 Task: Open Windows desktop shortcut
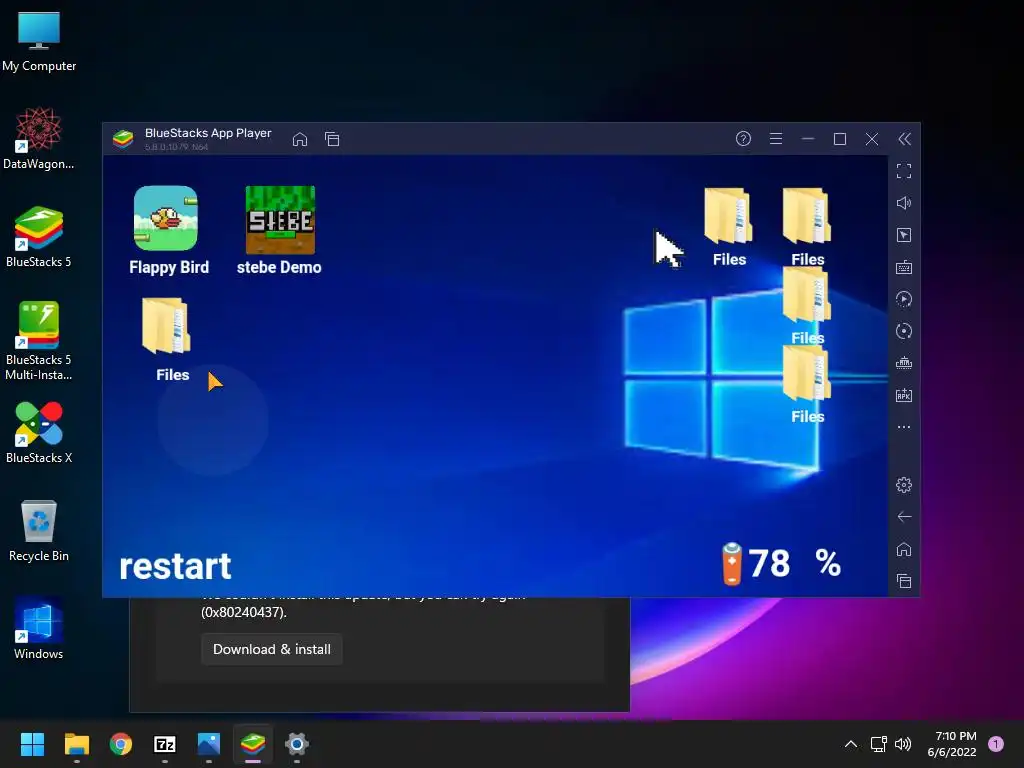(39, 629)
